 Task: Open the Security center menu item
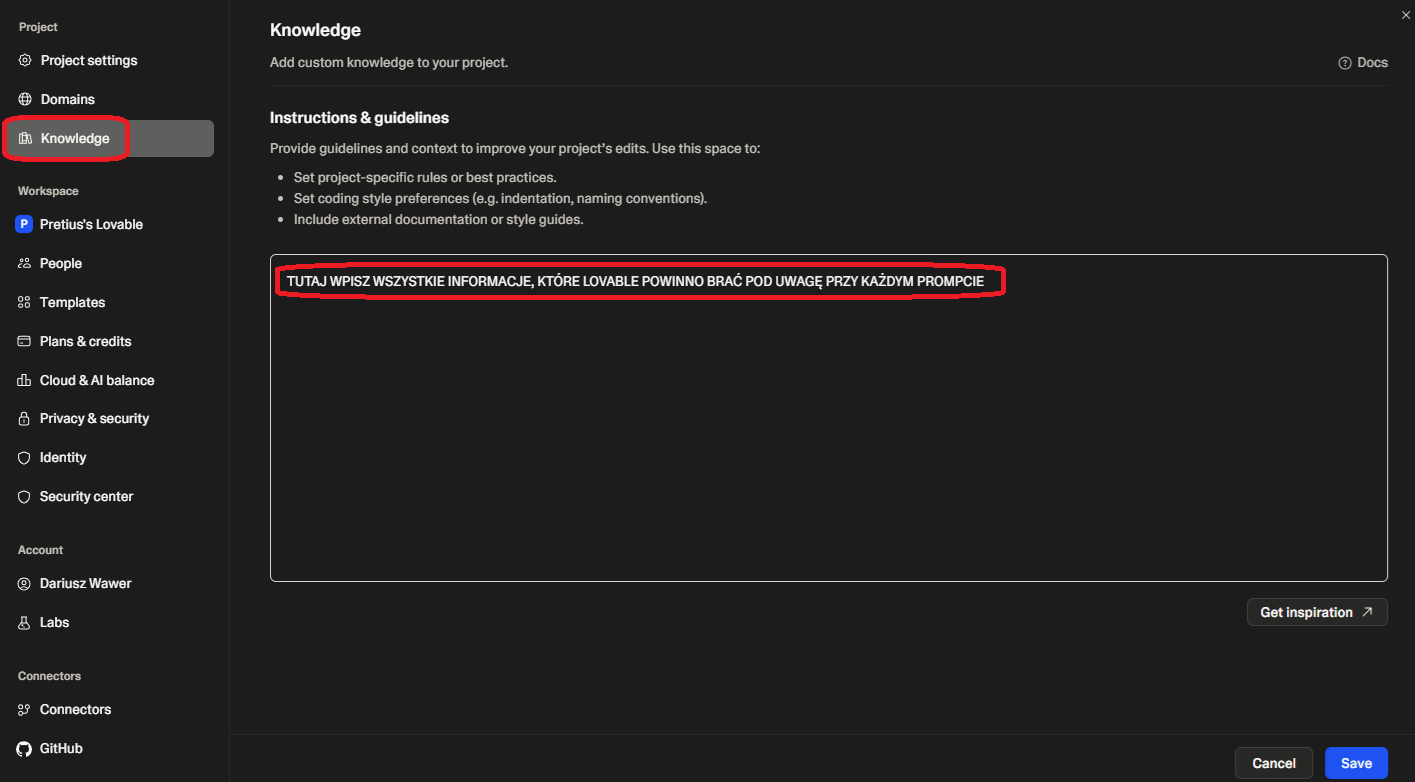tap(86, 497)
